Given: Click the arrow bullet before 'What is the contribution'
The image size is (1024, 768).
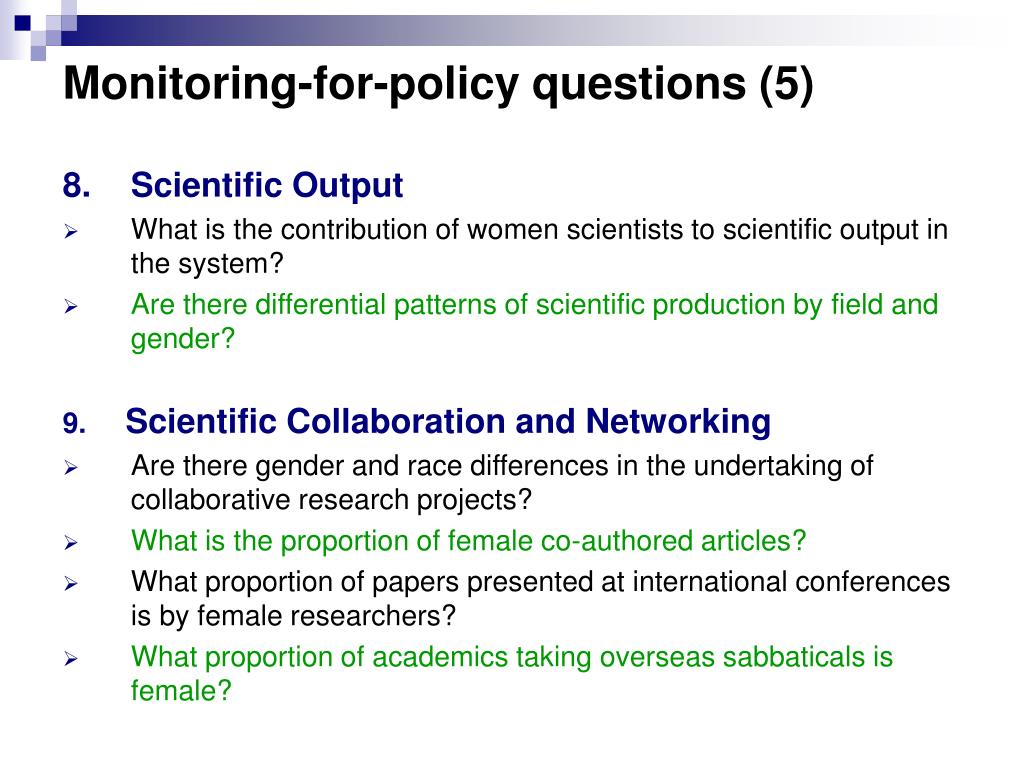Looking at the screenshot, I should (71, 231).
